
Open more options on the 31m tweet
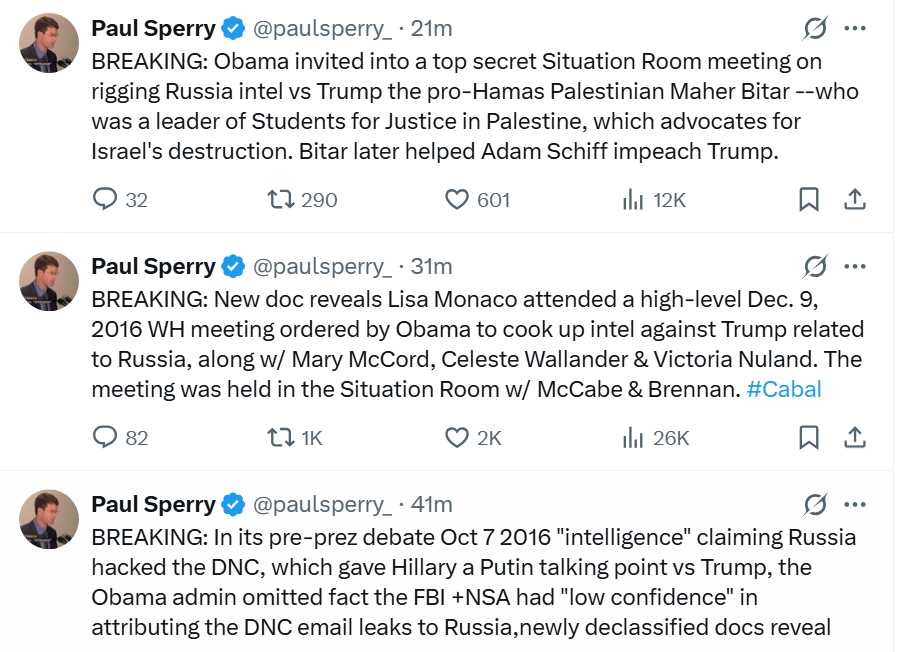click(855, 266)
